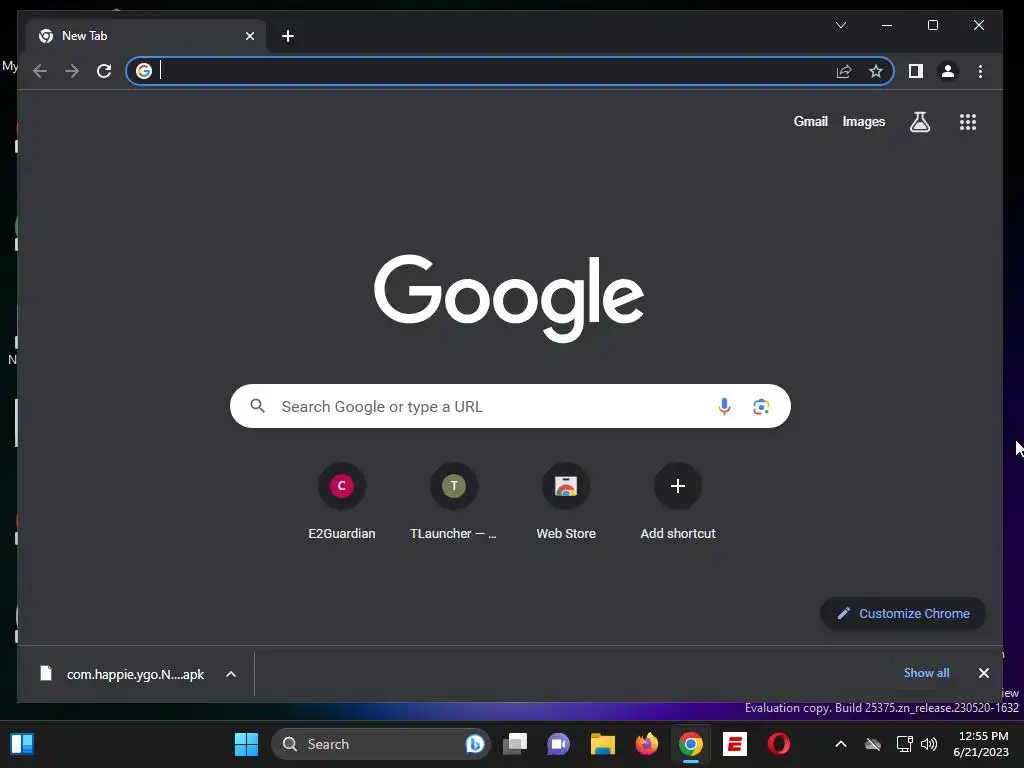Open the downloaded com.happie.ygo apk file
Screen dimensions: 1024x768
click(122, 674)
